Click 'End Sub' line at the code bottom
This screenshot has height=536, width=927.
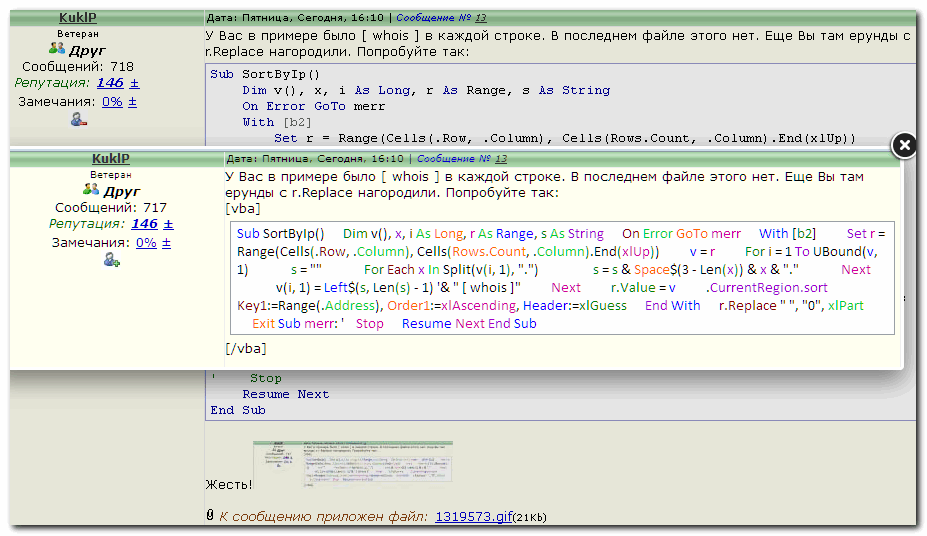point(238,410)
